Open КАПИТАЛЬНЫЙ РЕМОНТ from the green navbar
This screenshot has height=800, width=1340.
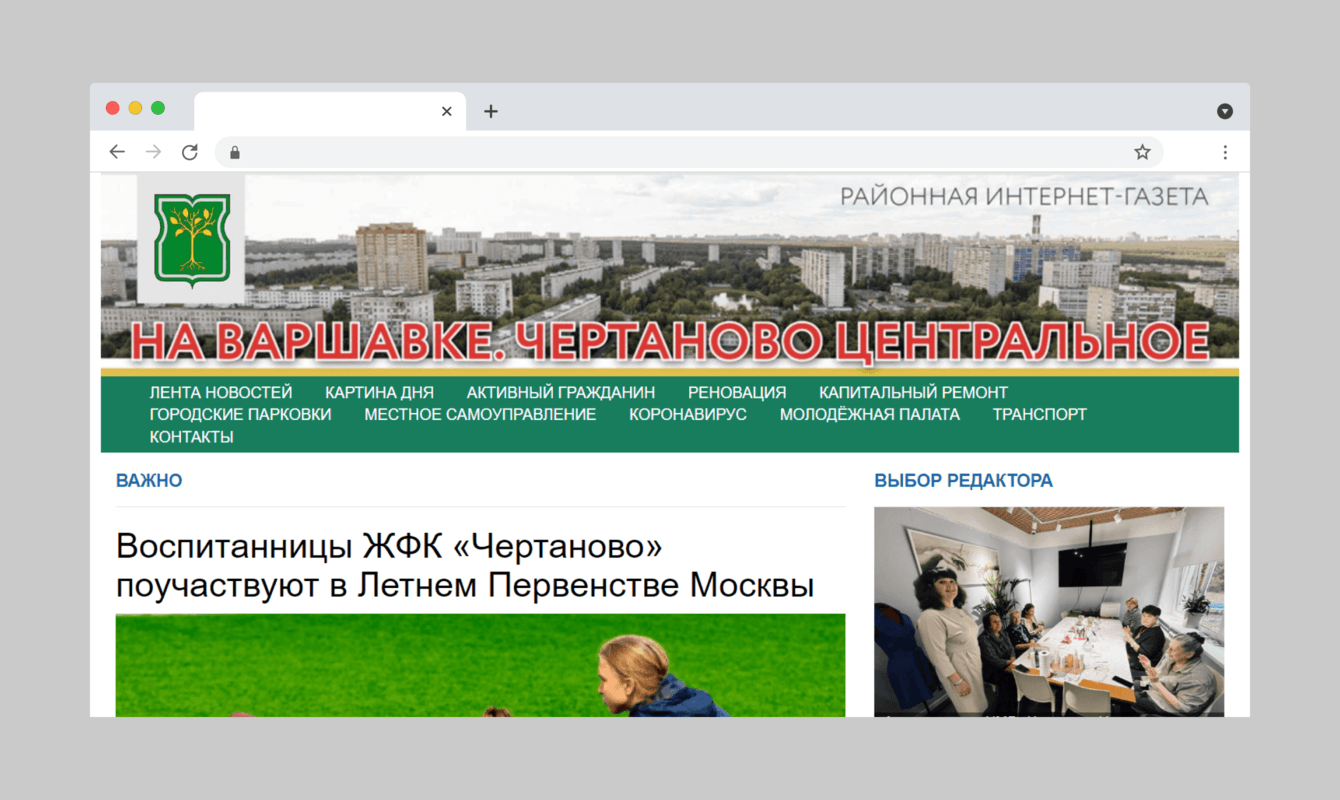tap(913, 392)
